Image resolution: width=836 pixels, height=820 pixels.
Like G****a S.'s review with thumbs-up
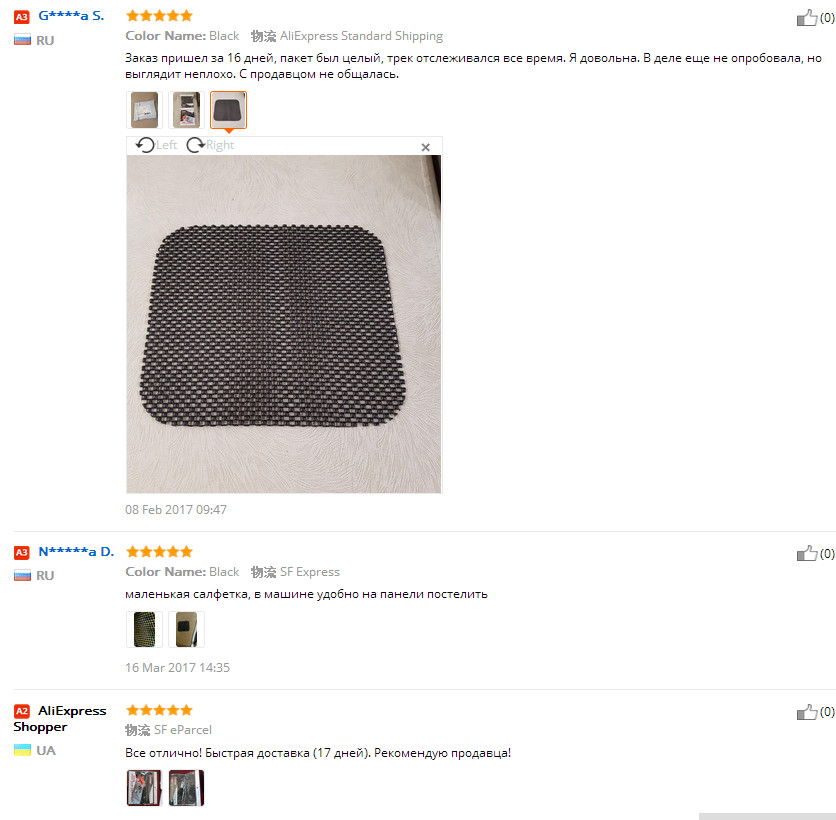pos(806,18)
